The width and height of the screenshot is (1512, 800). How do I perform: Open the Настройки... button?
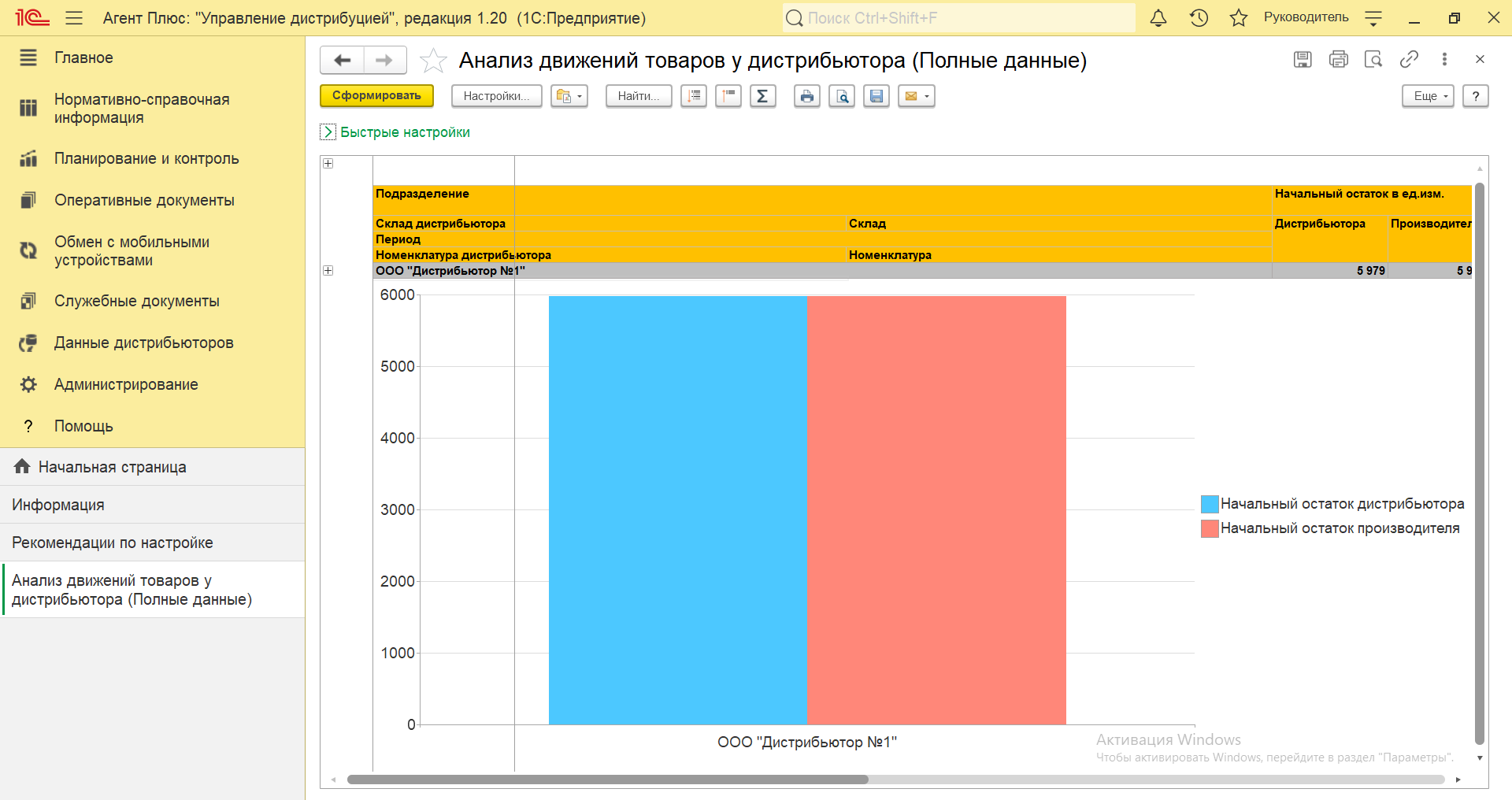[x=496, y=96]
